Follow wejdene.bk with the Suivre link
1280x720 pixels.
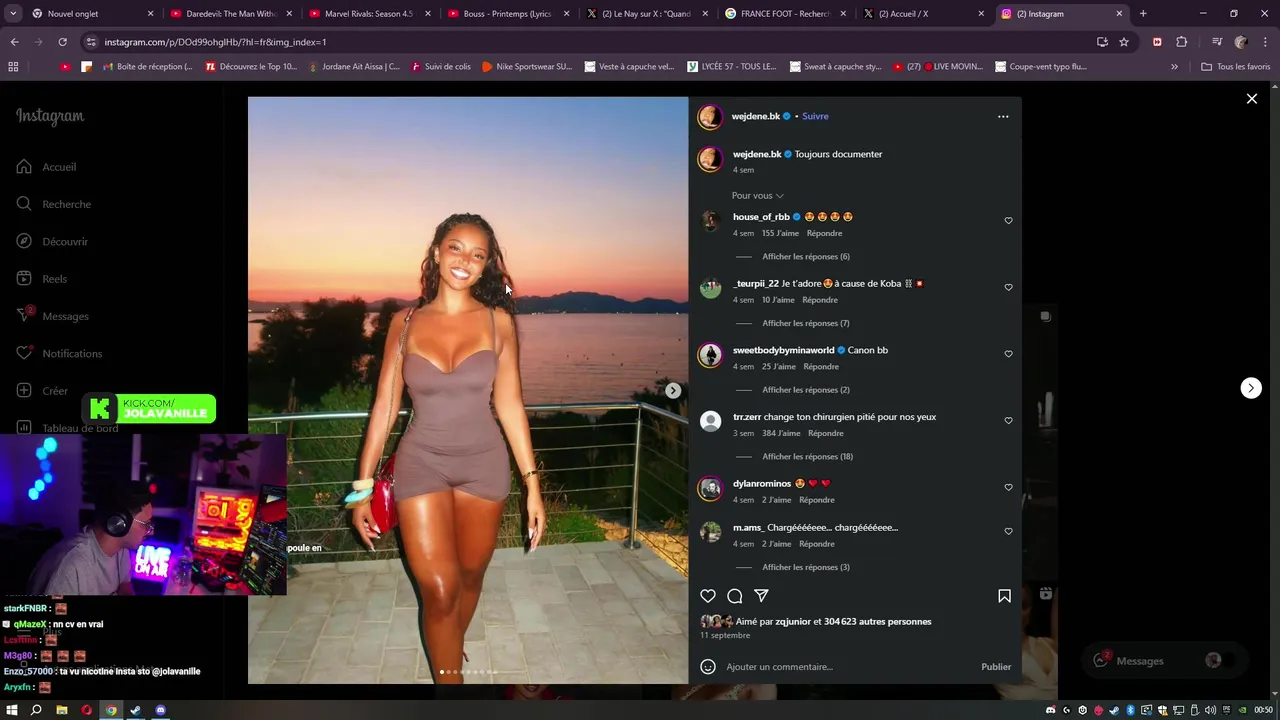[x=815, y=116]
